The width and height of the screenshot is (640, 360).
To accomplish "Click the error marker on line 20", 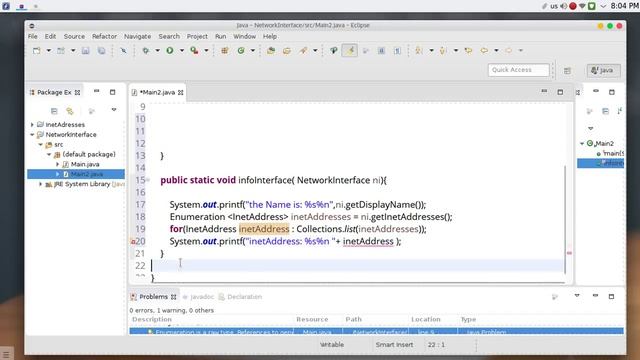I will coord(133,242).
